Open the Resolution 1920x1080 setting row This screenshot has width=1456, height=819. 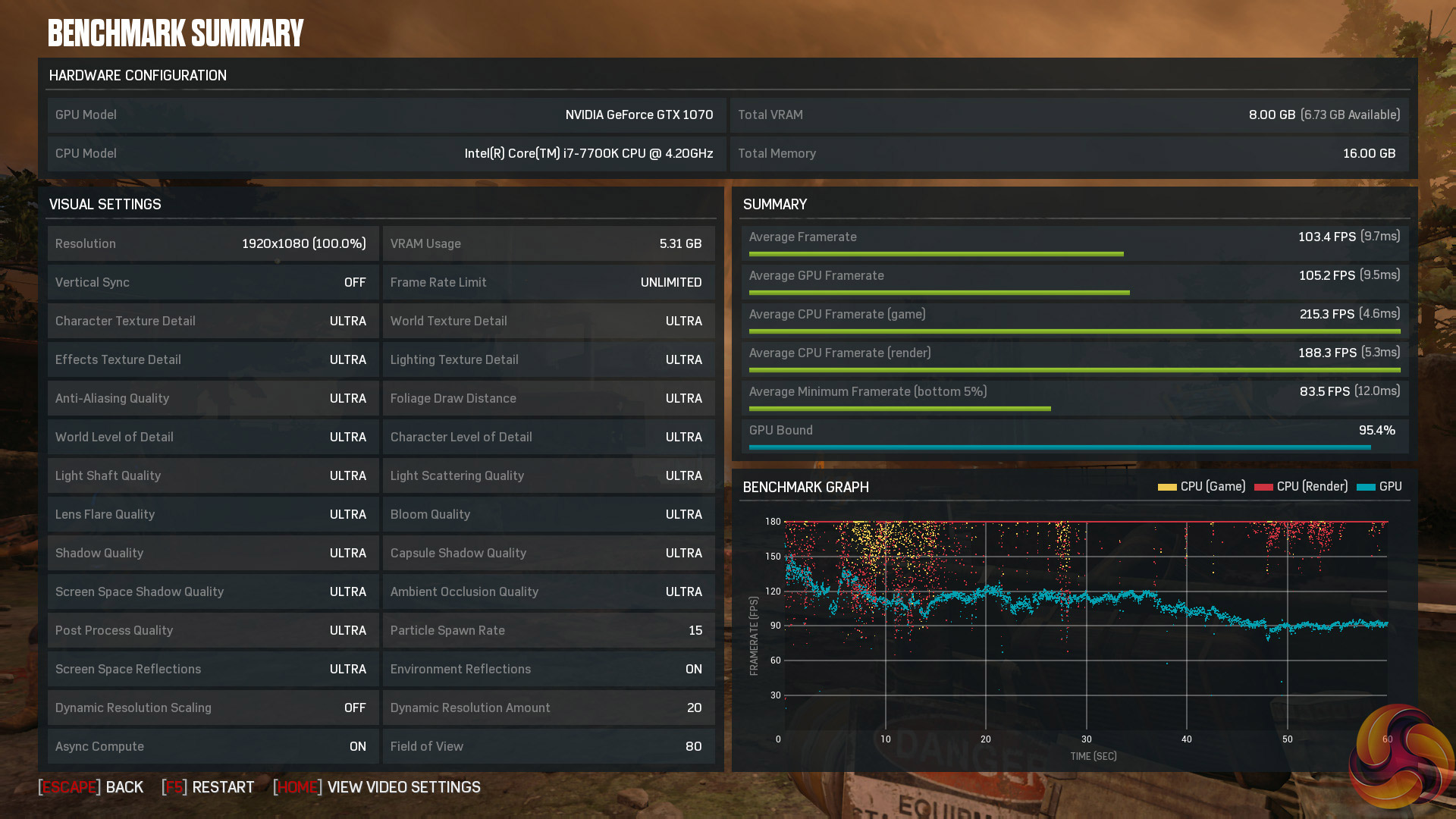click(x=212, y=243)
